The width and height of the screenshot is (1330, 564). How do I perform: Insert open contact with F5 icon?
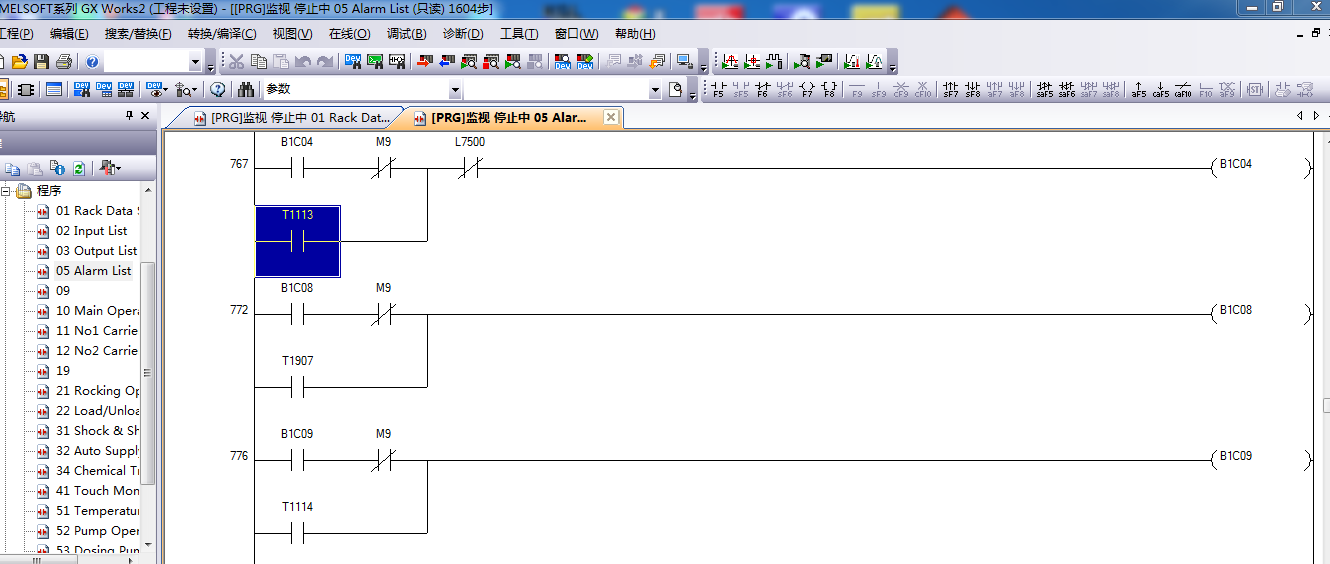pyautogui.click(x=718, y=90)
